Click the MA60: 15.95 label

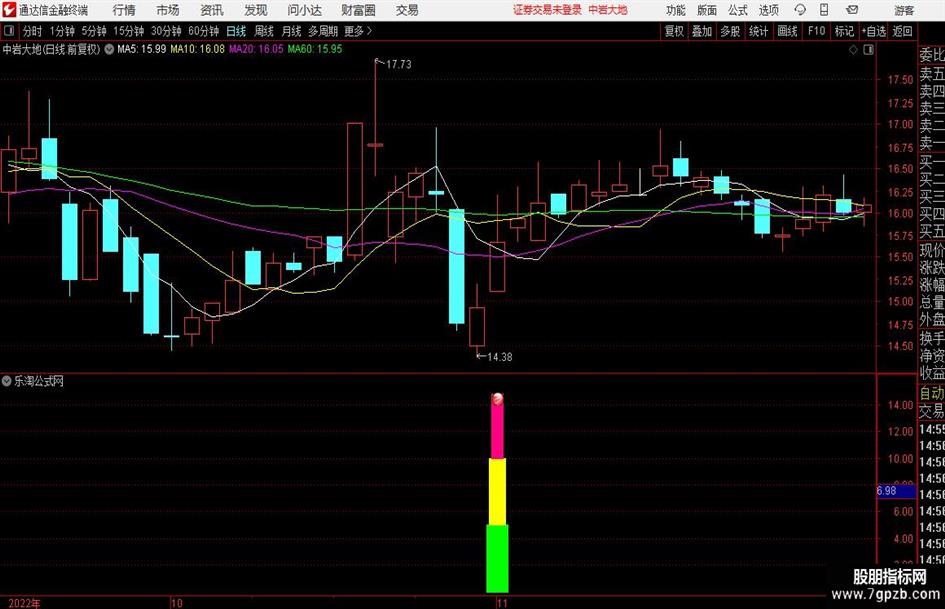(315, 49)
